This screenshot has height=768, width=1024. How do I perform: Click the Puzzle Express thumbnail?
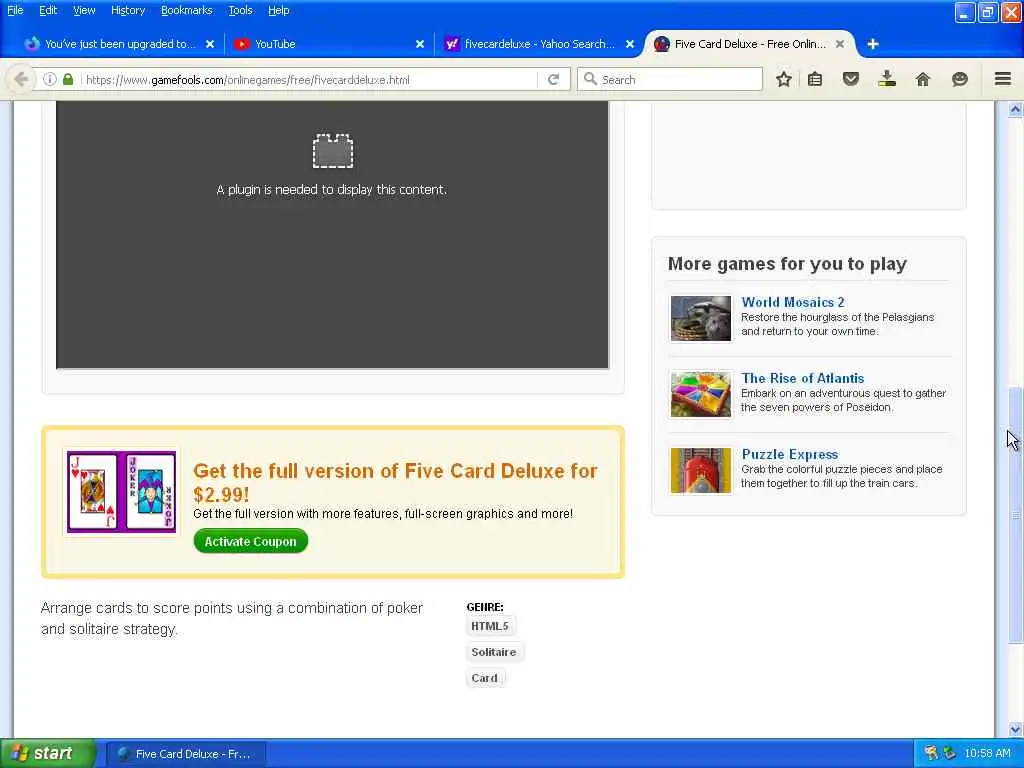pos(701,470)
